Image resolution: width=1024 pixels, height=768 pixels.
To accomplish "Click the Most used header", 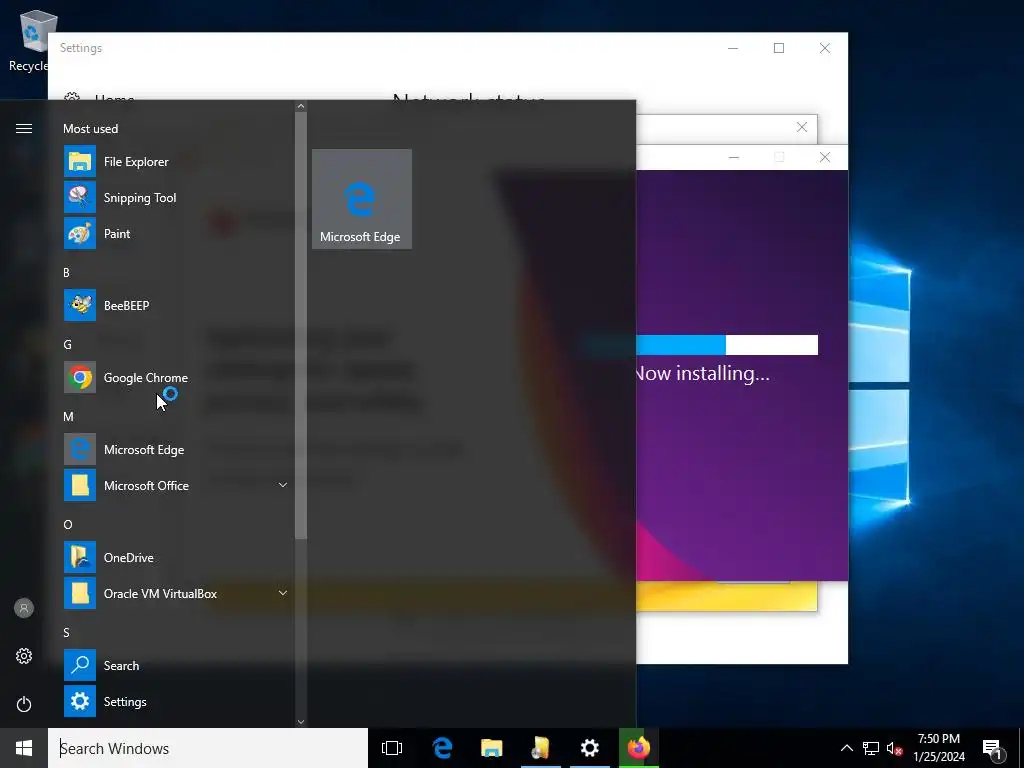I will pos(90,129).
